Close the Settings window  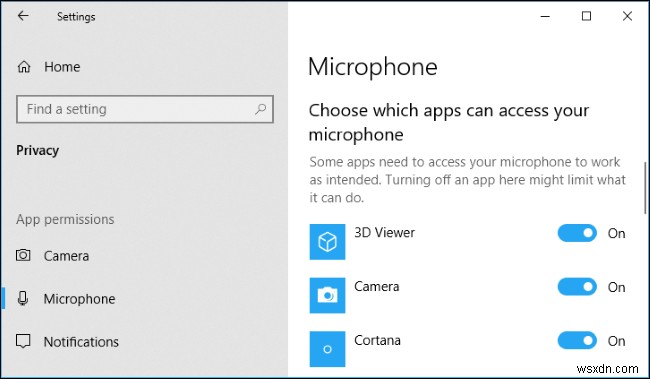click(627, 16)
